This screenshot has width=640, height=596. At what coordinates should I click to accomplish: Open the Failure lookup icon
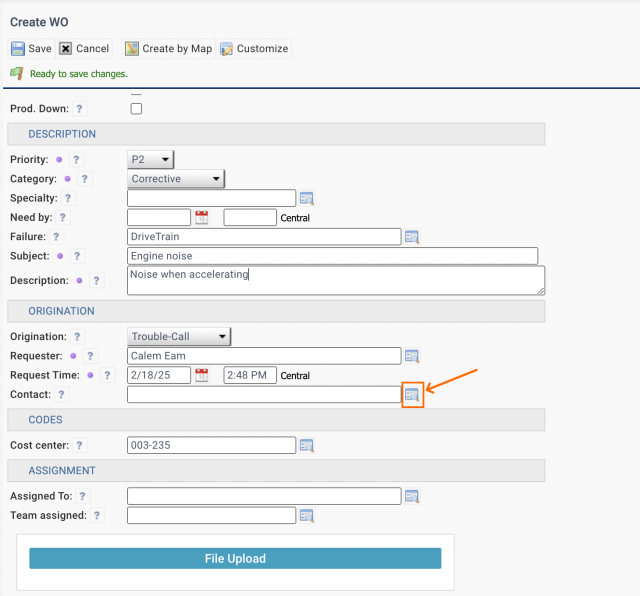click(411, 237)
